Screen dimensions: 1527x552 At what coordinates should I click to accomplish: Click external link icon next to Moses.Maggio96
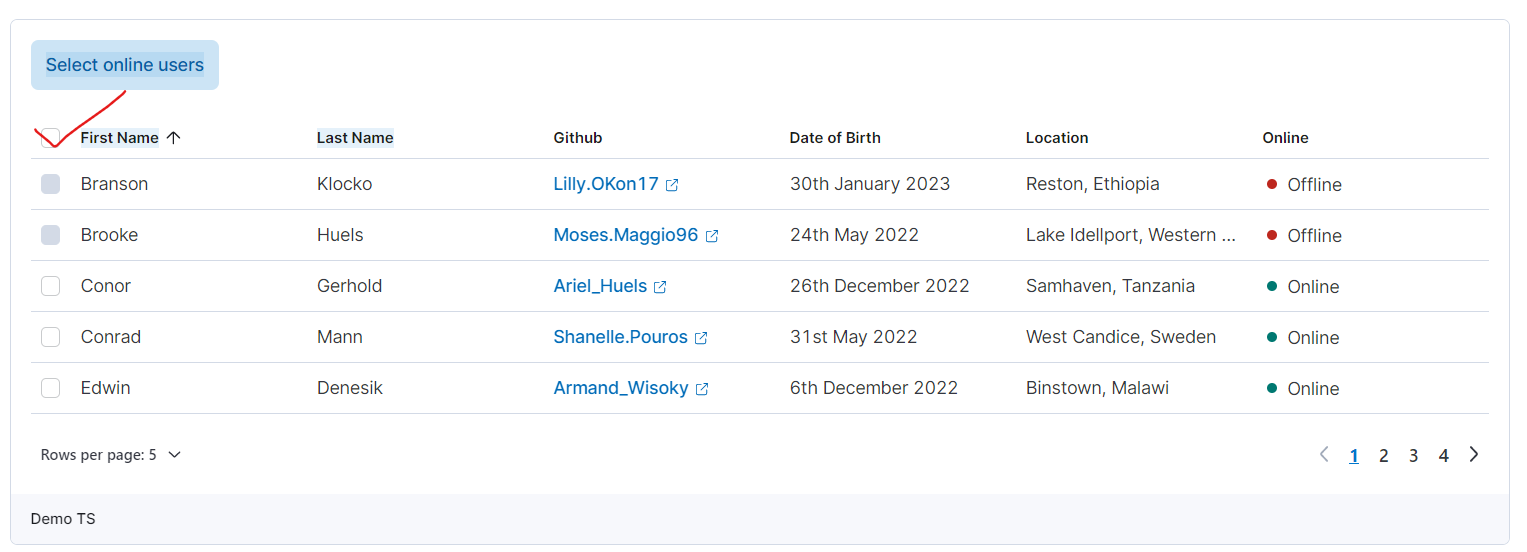tap(712, 236)
